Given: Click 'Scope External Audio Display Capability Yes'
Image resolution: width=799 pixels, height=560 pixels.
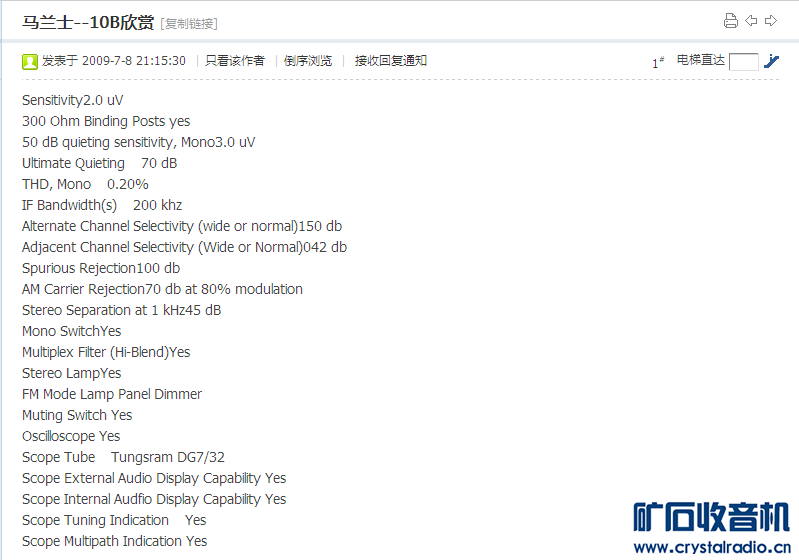Looking at the screenshot, I should (x=154, y=478).
